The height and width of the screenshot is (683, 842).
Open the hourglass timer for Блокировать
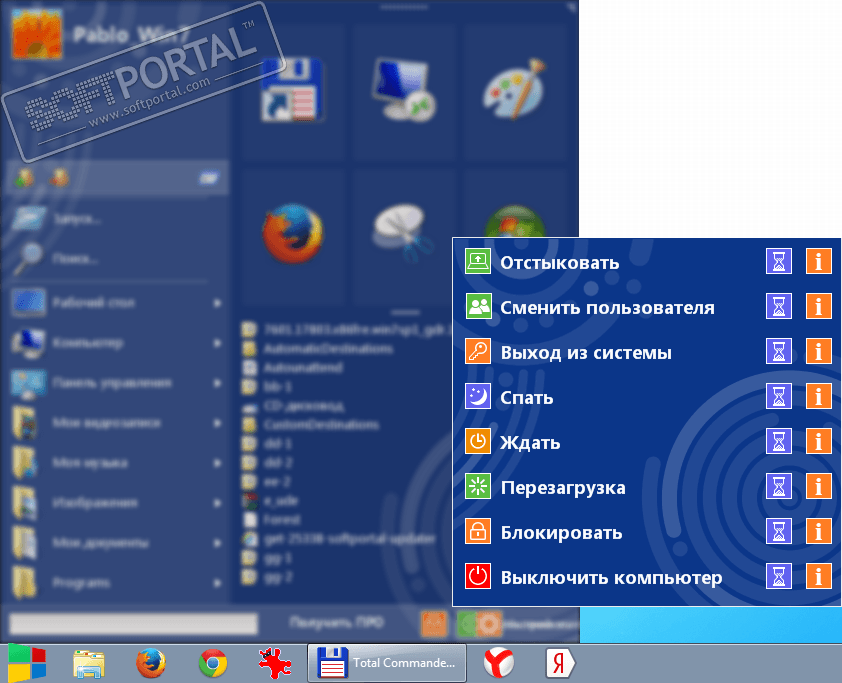click(779, 532)
